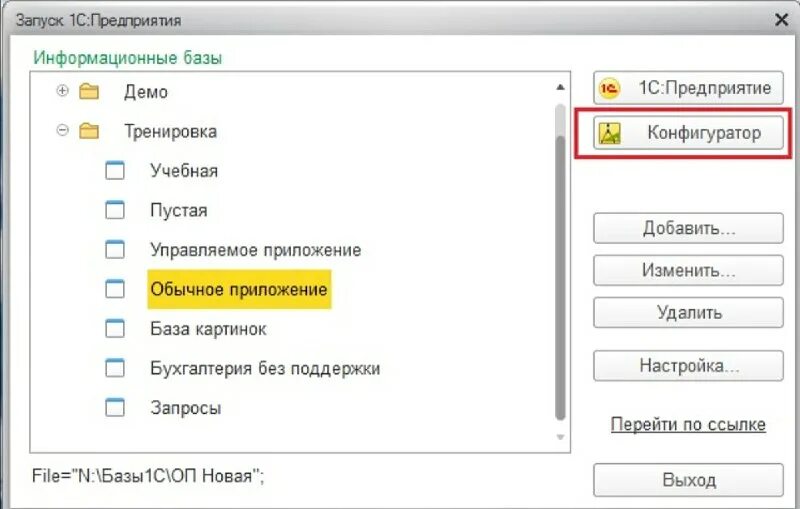The width and height of the screenshot is (800, 509).
Task: Click the Демо folder icon
Action: tap(89, 91)
